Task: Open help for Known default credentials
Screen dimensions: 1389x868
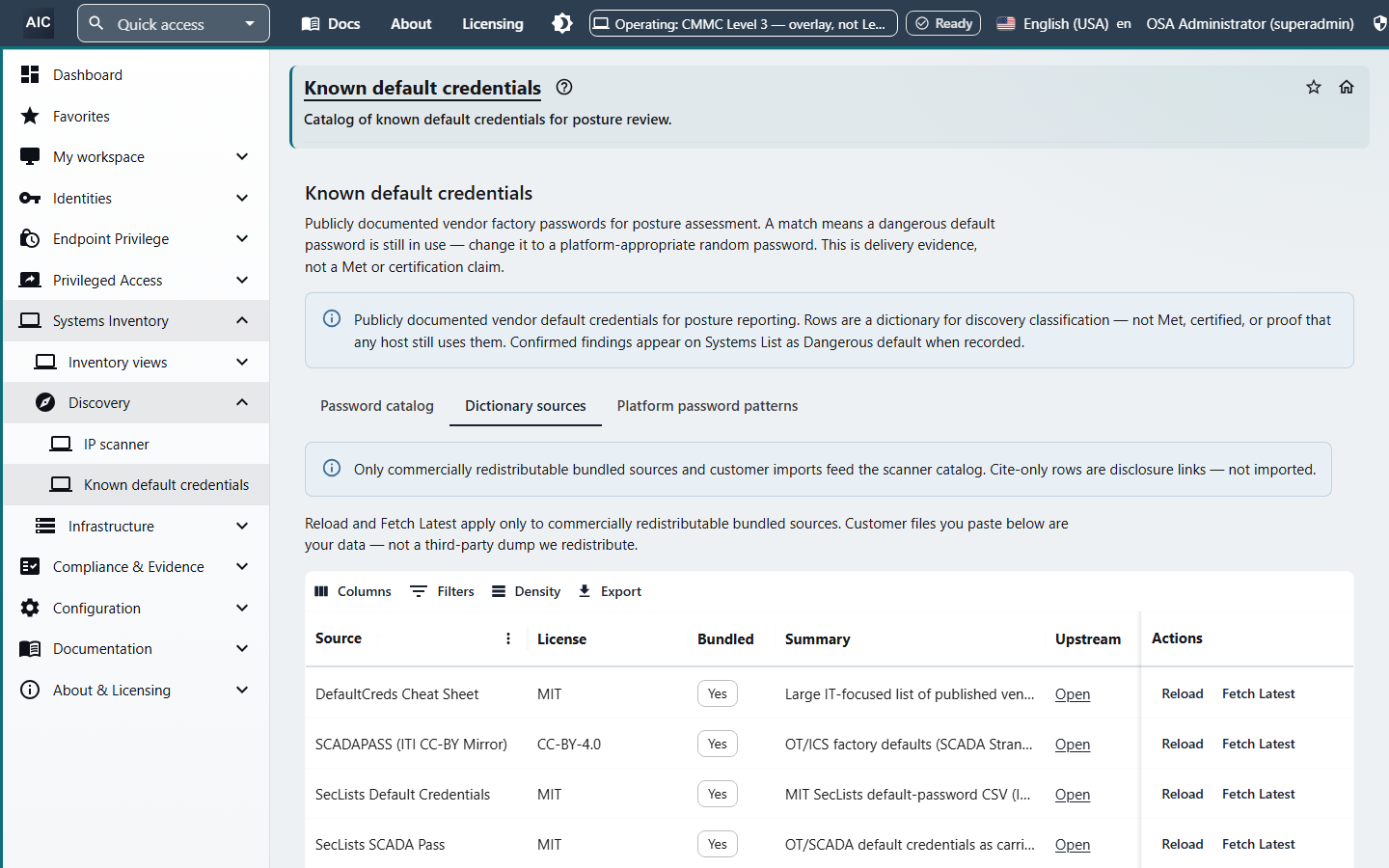Action: tap(564, 87)
